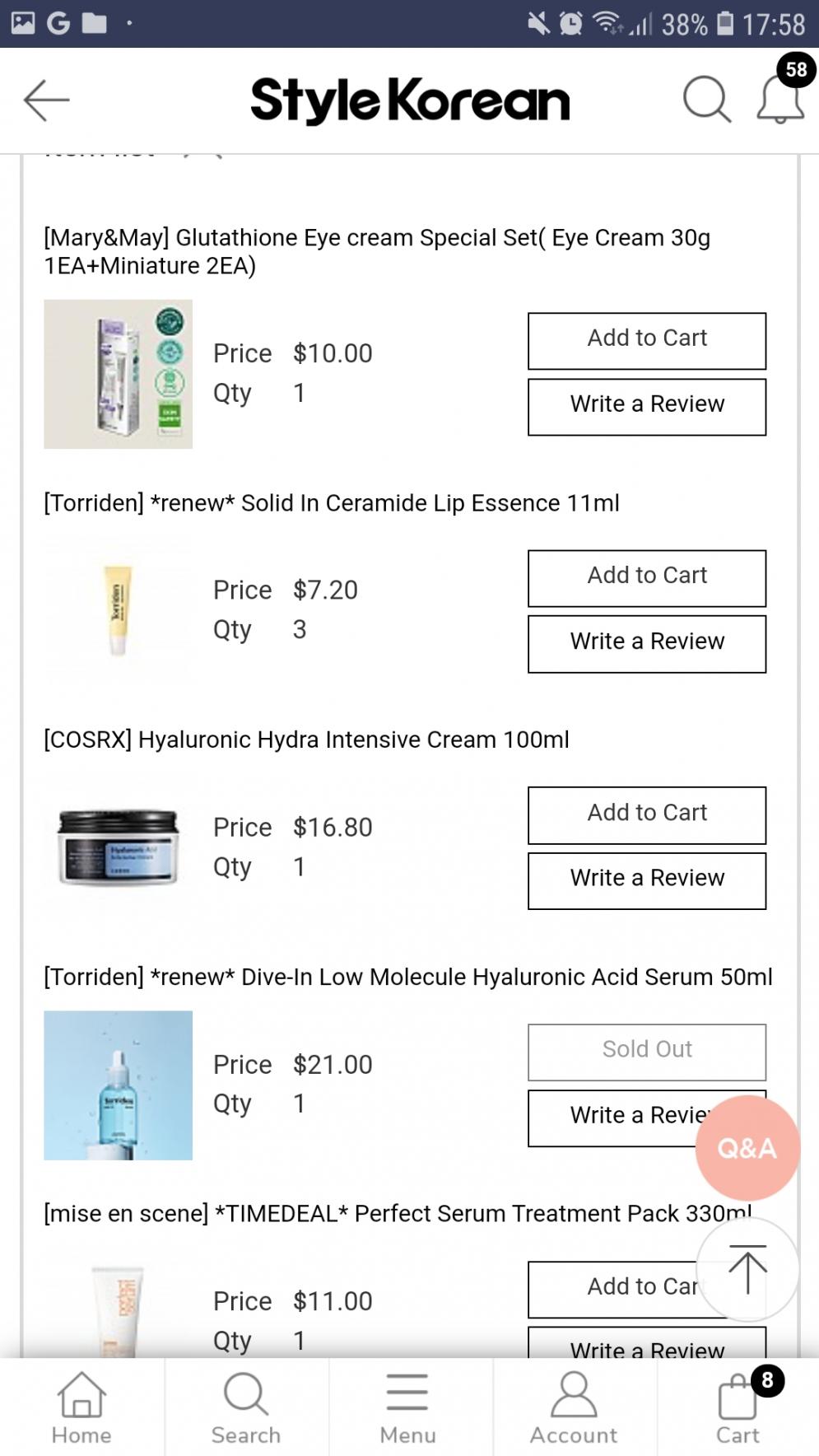
Task: Open notifications bell icon
Action: 779,100
